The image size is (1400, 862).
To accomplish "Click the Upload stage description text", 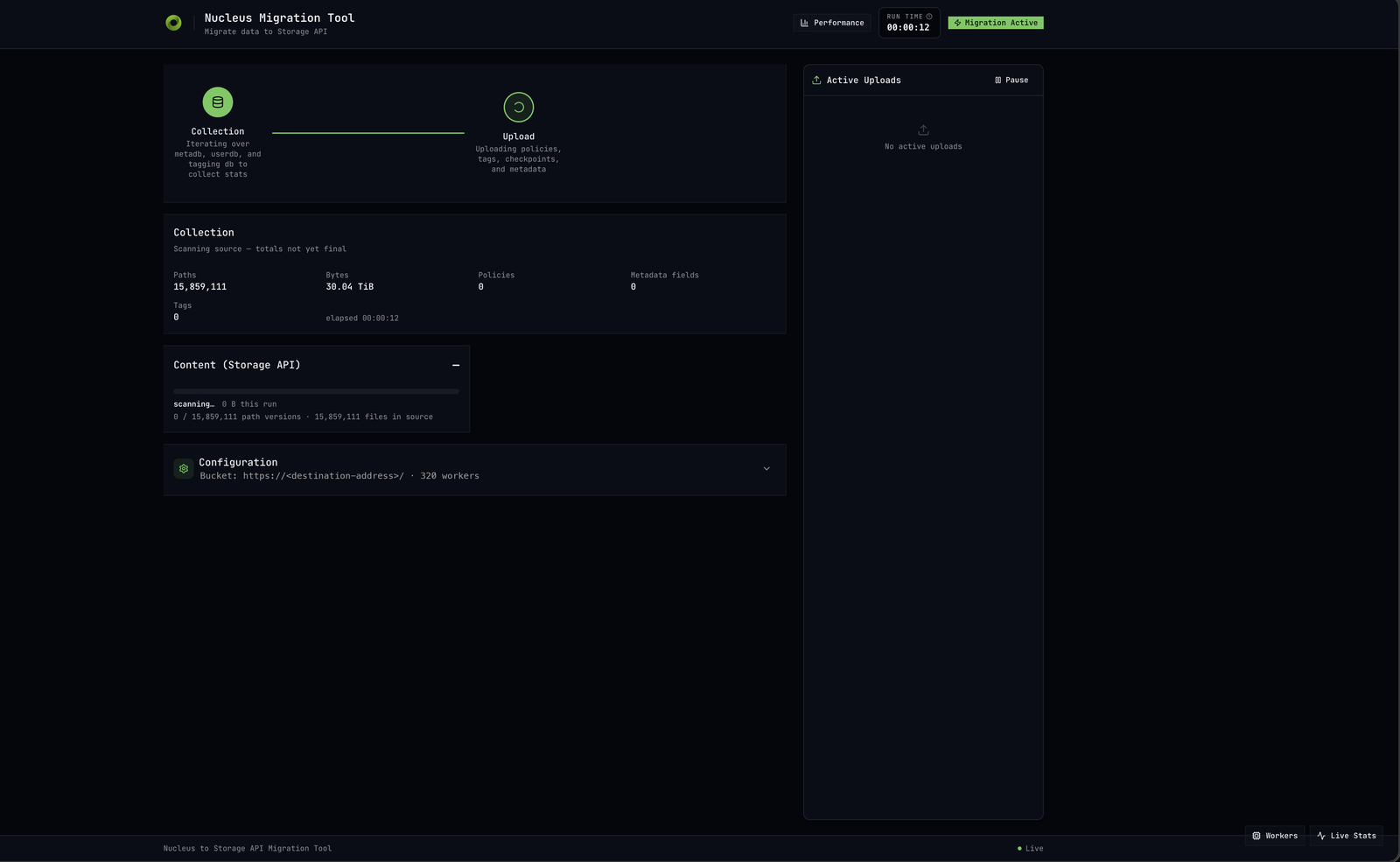I will pos(519,159).
